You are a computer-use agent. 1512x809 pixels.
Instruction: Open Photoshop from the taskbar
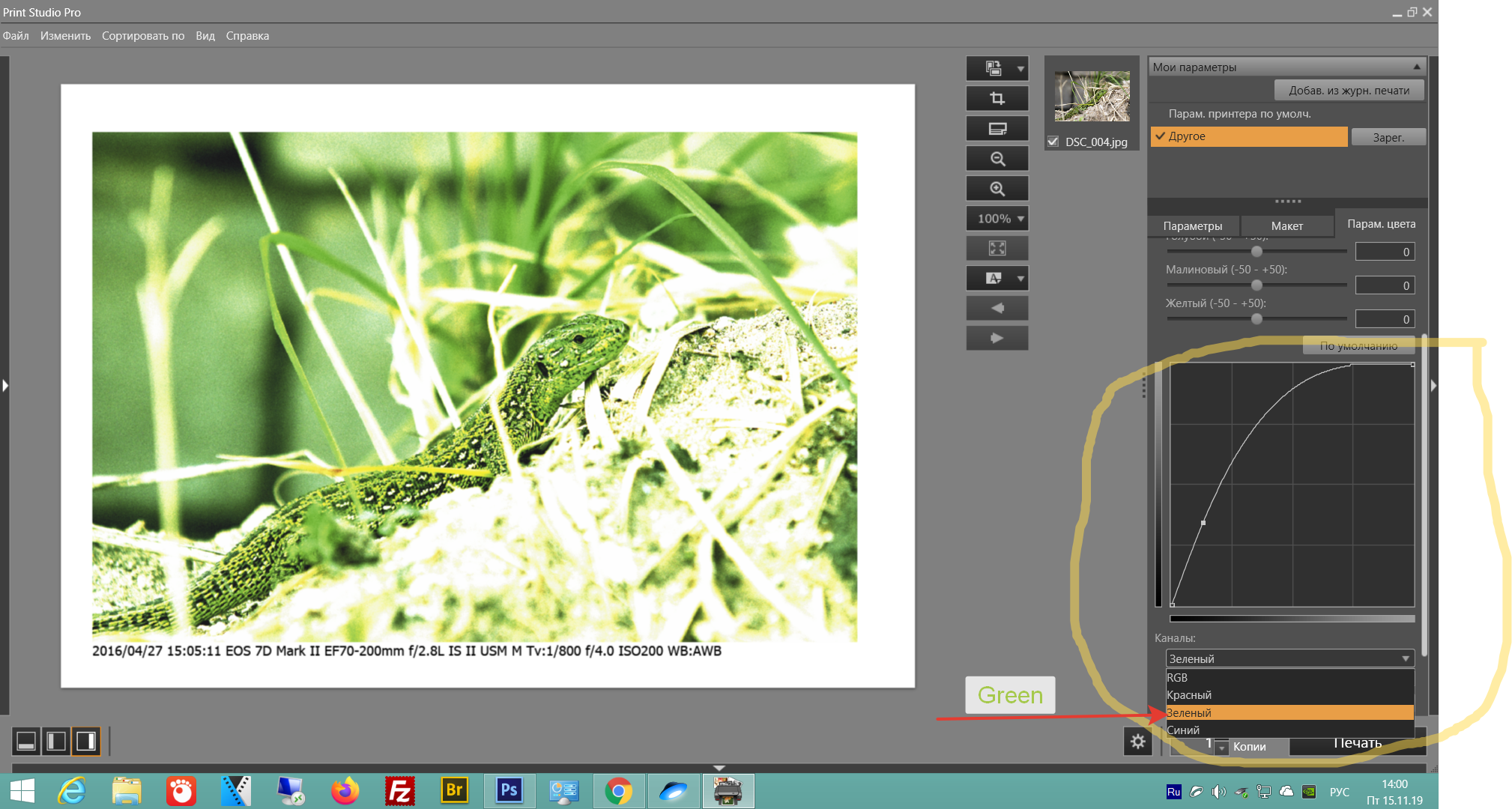[509, 790]
